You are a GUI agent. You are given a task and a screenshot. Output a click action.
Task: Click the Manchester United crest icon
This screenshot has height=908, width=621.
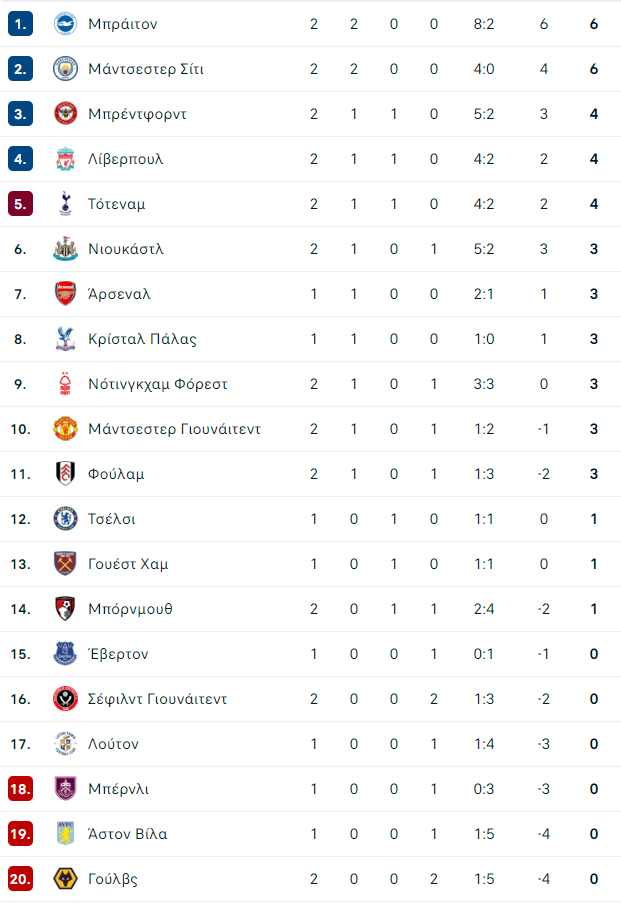tap(65, 429)
